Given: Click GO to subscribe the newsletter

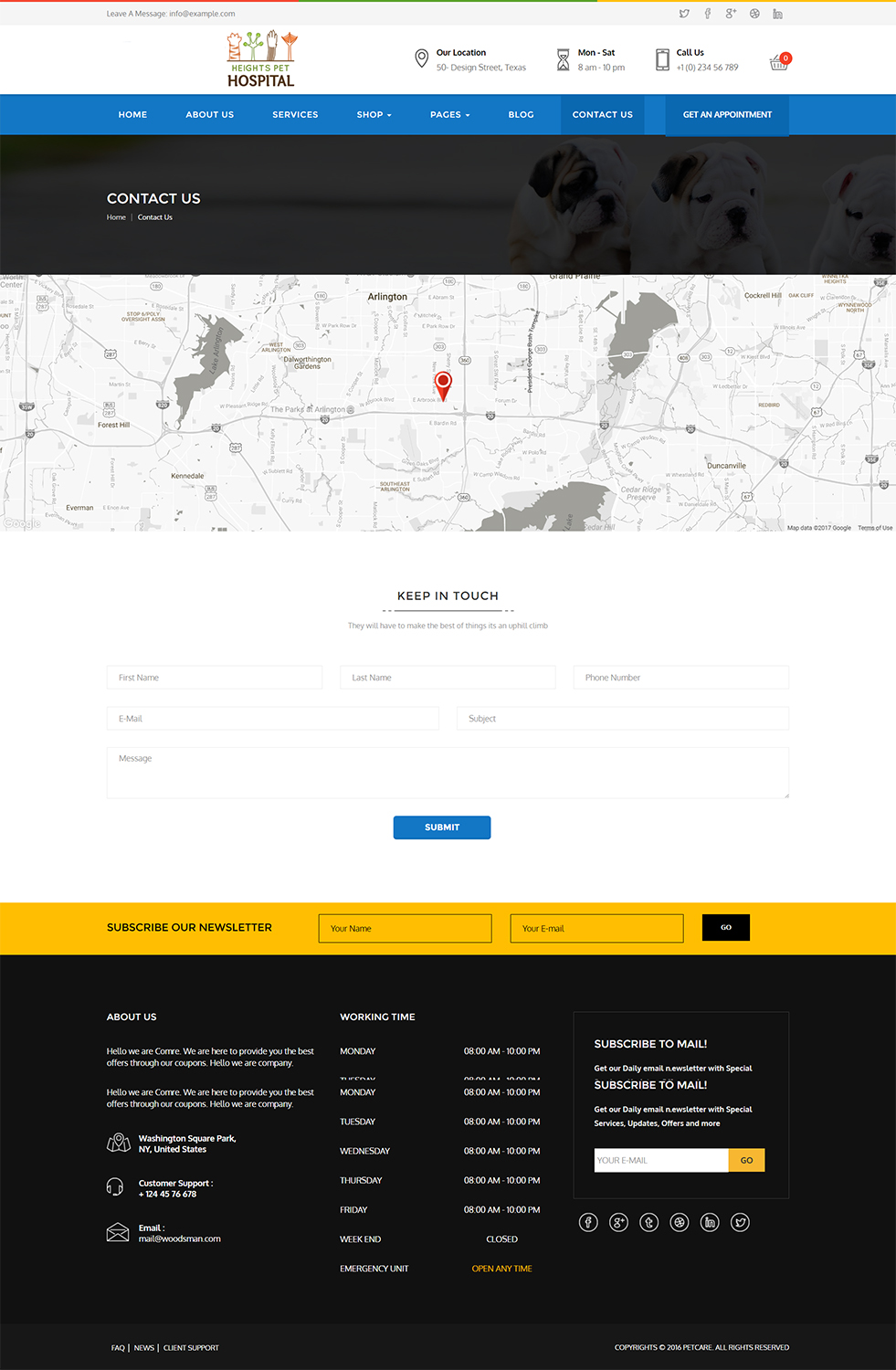Looking at the screenshot, I should (725, 927).
